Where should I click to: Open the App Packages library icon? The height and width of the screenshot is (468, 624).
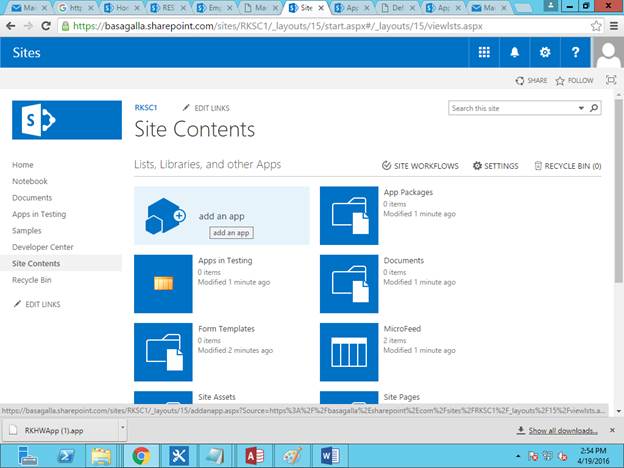coord(349,215)
